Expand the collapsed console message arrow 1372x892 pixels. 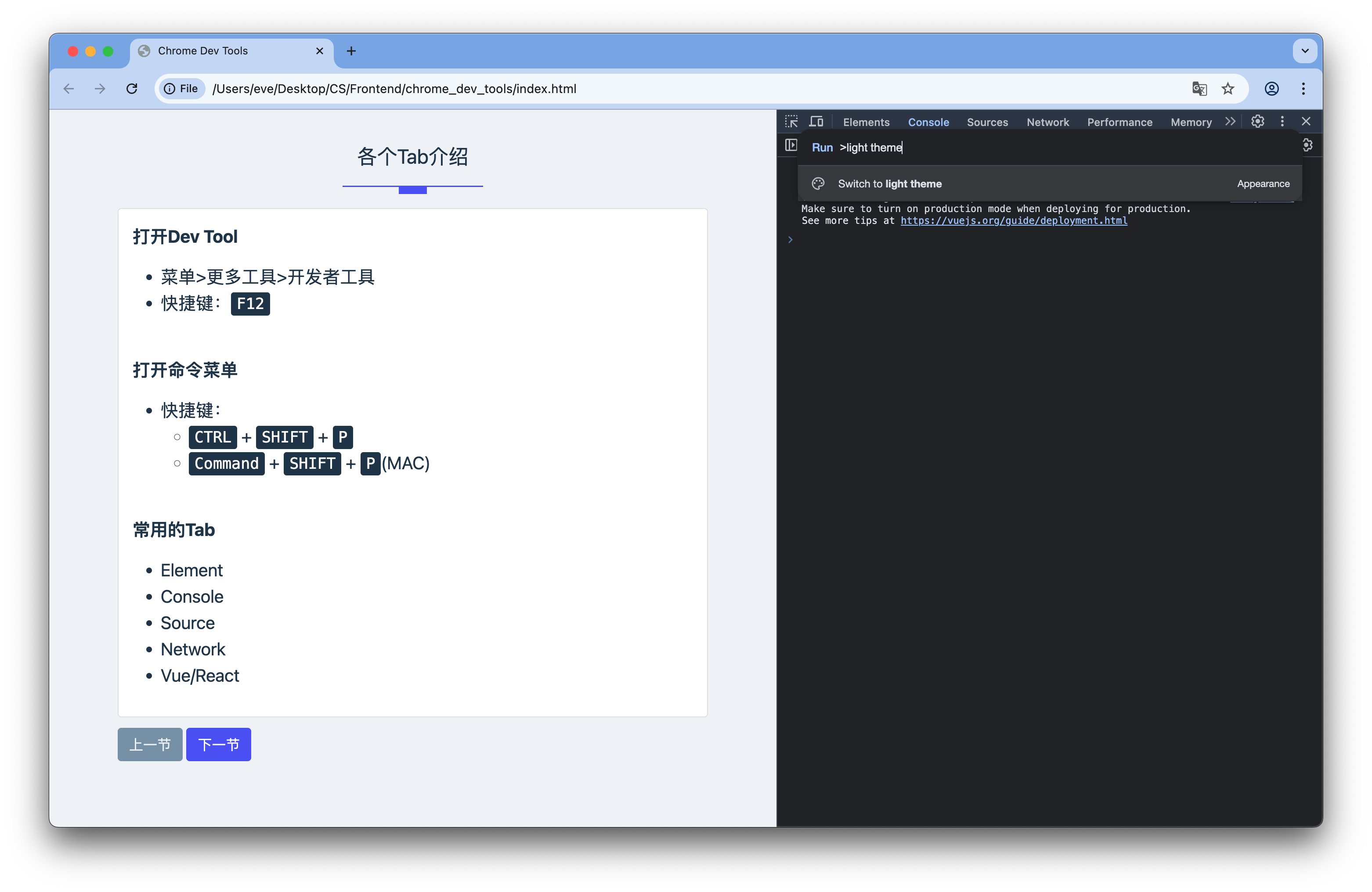click(790, 239)
